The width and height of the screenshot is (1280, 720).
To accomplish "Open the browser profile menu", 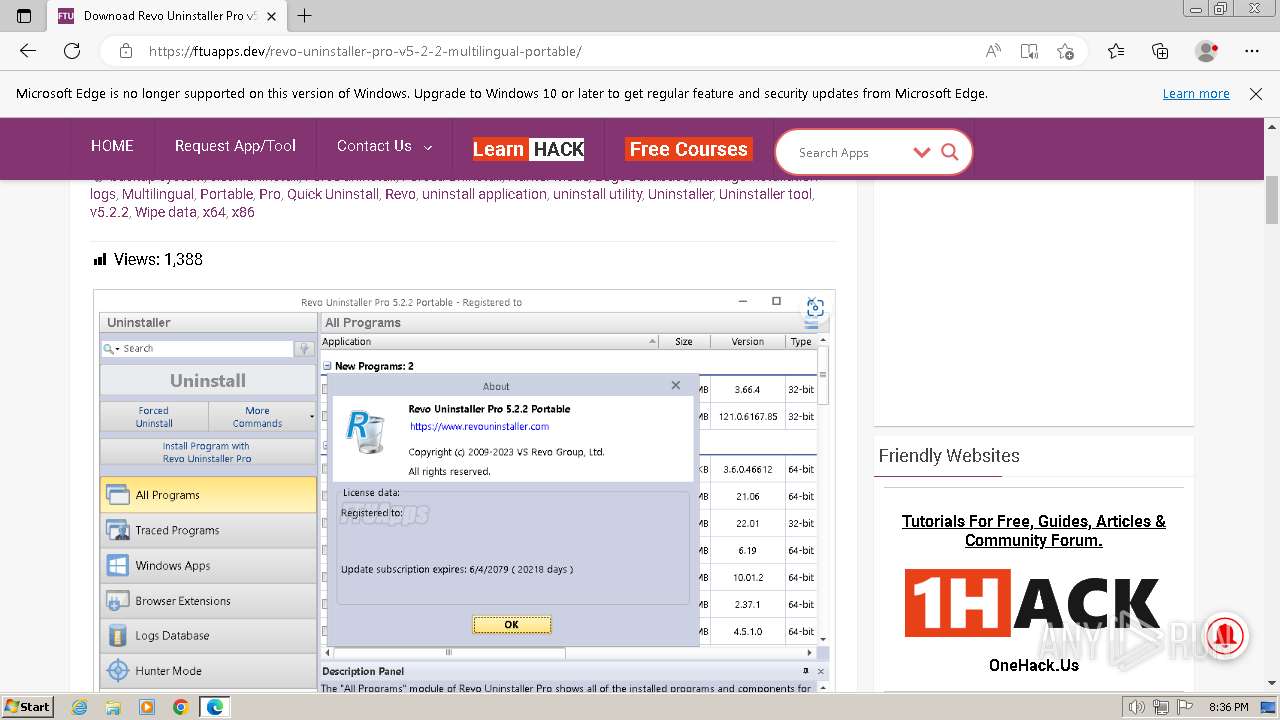I will (1207, 51).
